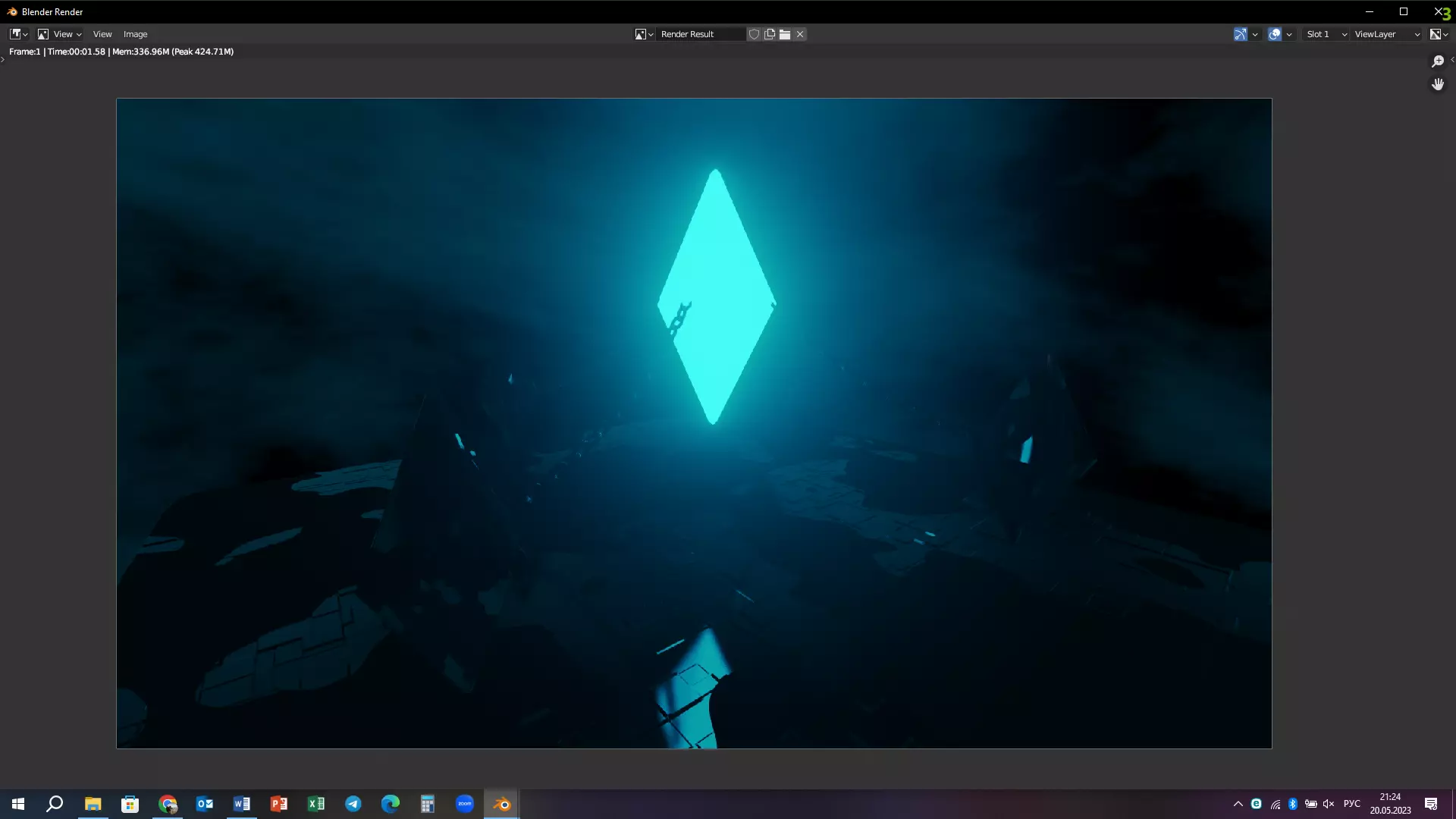The height and width of the screenshot is (819, 1456).
Task: Open the View mode dropdown
Action: coord(60,34)
